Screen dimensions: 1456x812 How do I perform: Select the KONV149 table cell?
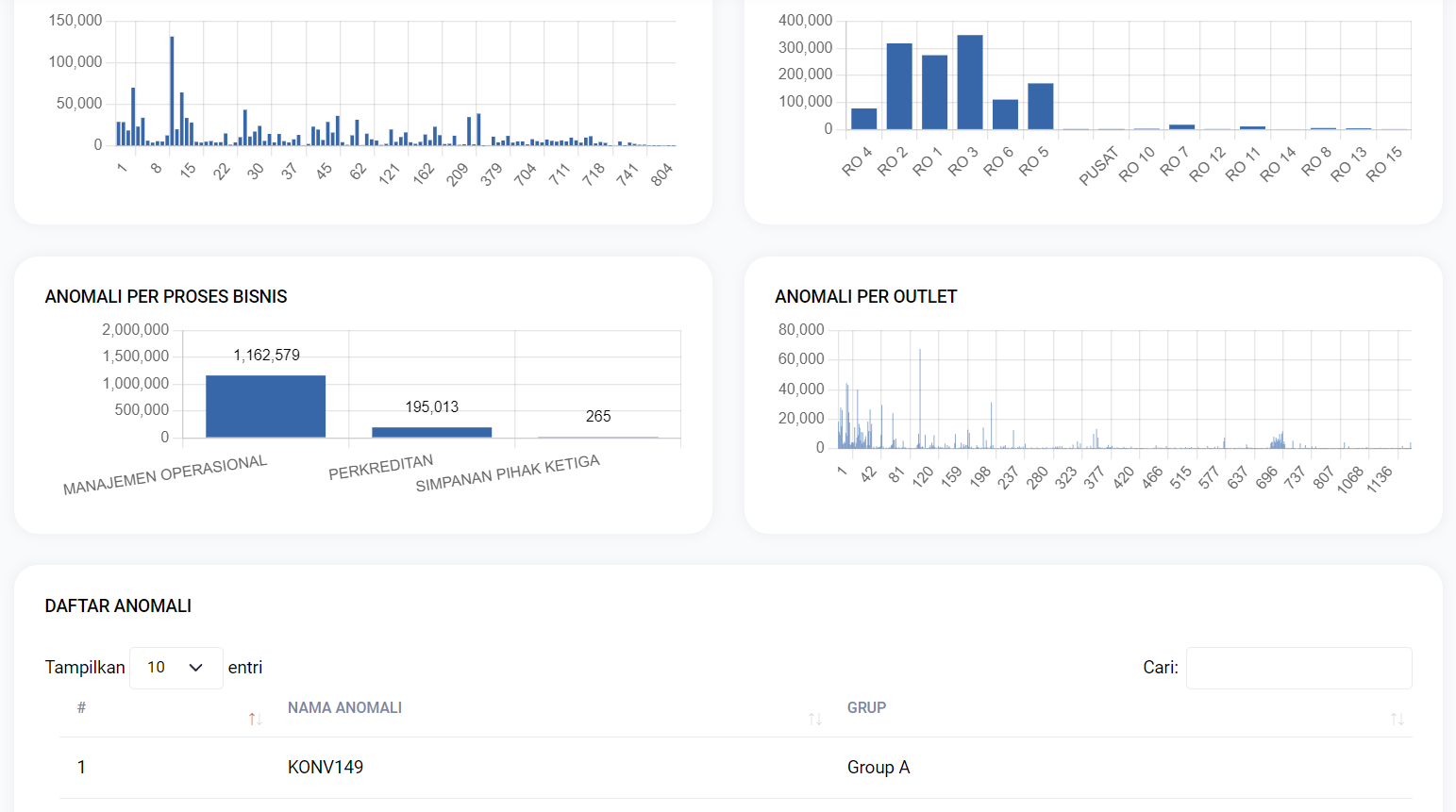[326, 767]
